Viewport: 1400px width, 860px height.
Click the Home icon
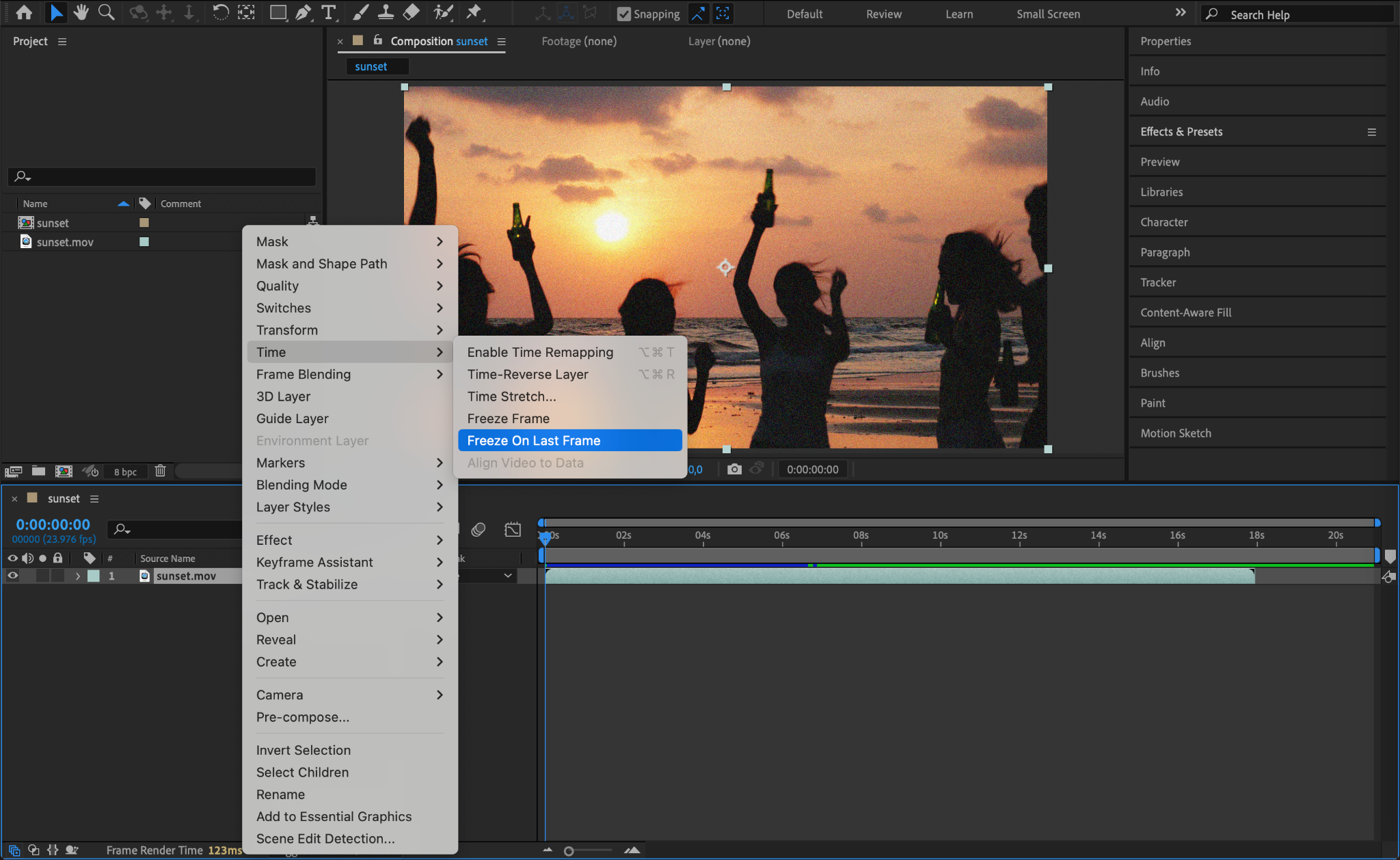pyautogui.click(x=24, y=12)
